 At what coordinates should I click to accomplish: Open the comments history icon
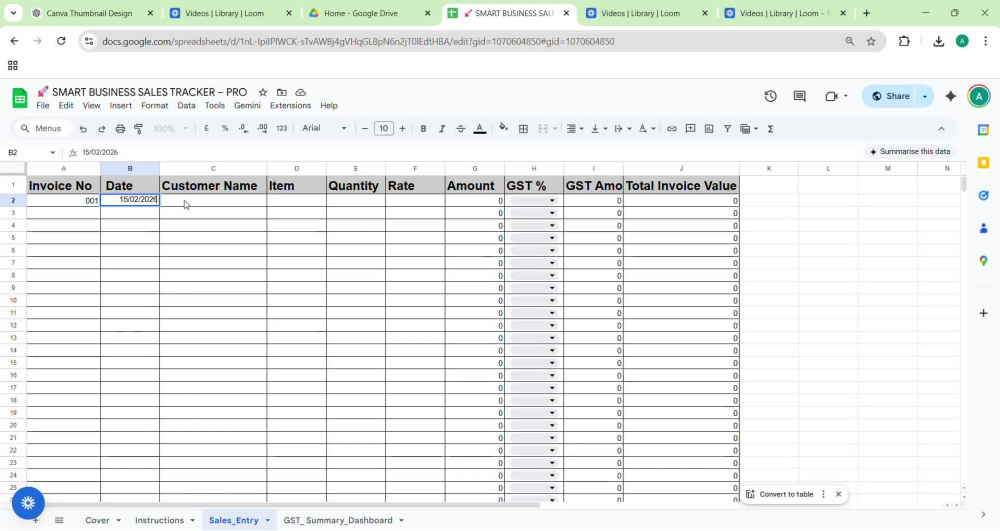[x=799, y=96]
